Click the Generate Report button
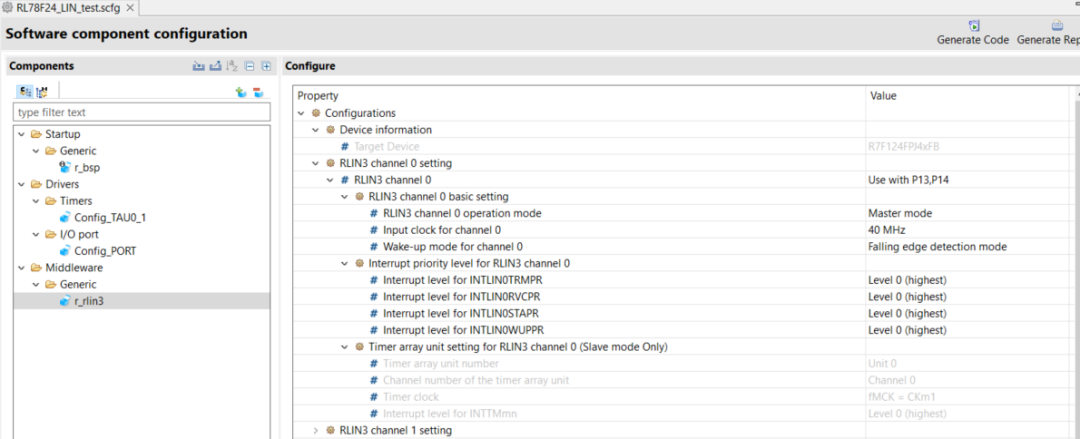 click(1050, 33)
